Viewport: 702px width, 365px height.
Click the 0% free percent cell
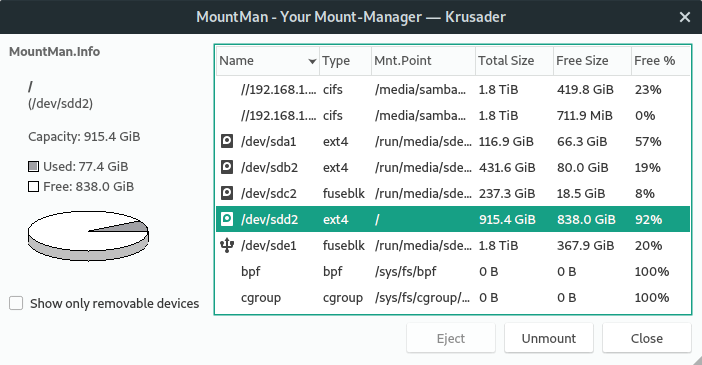pos(645,116)
